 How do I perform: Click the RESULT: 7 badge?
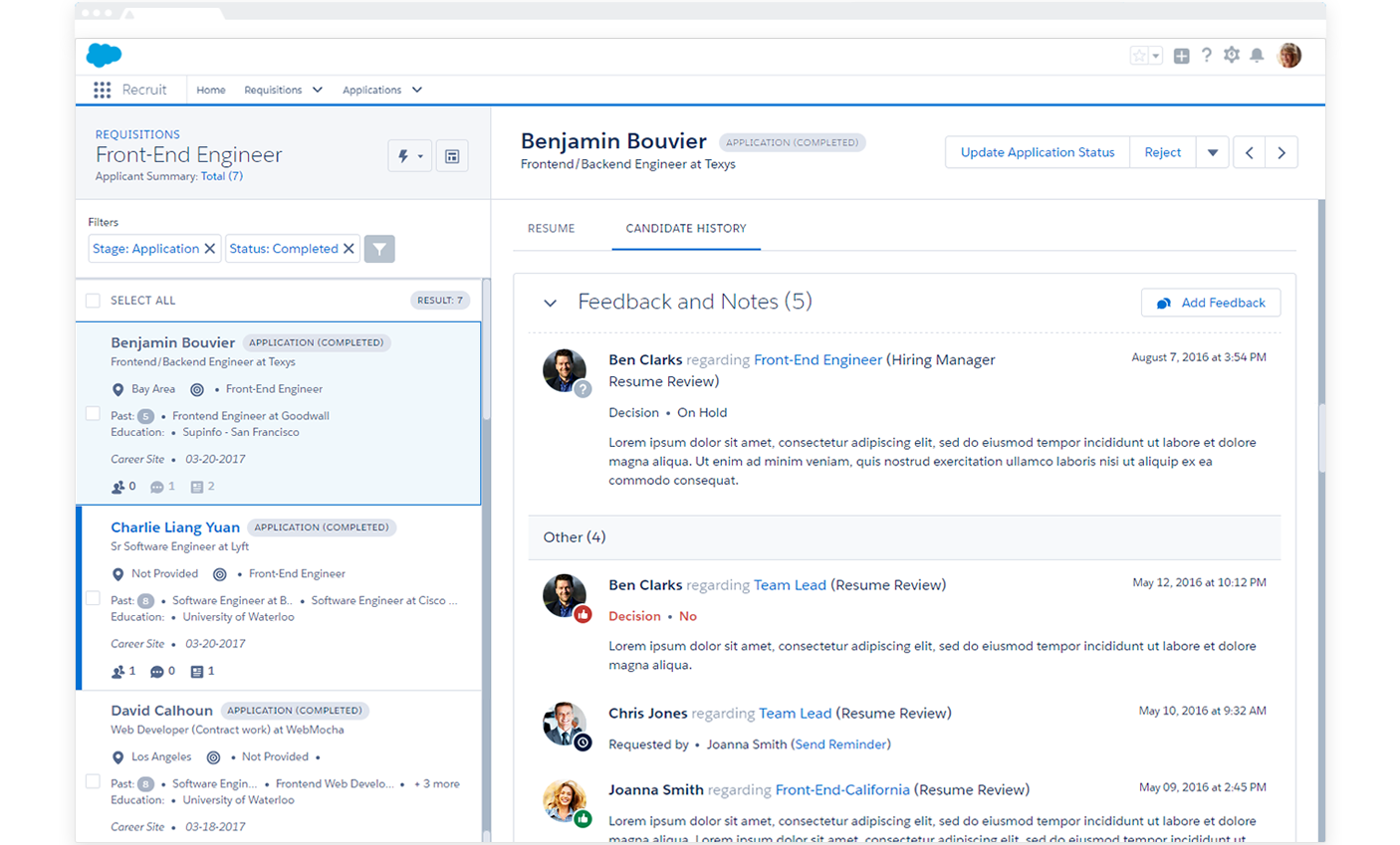click(440, 301)
